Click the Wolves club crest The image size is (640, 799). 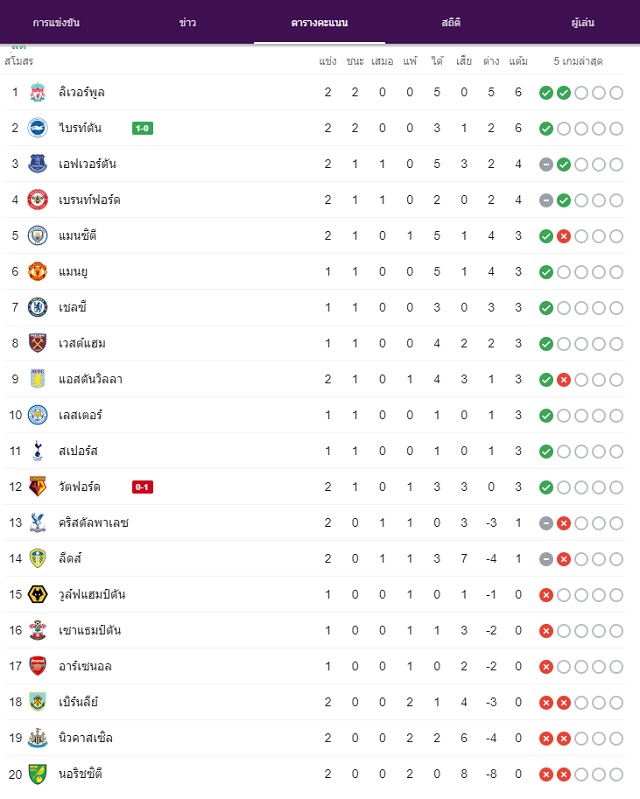click(37, 594)
